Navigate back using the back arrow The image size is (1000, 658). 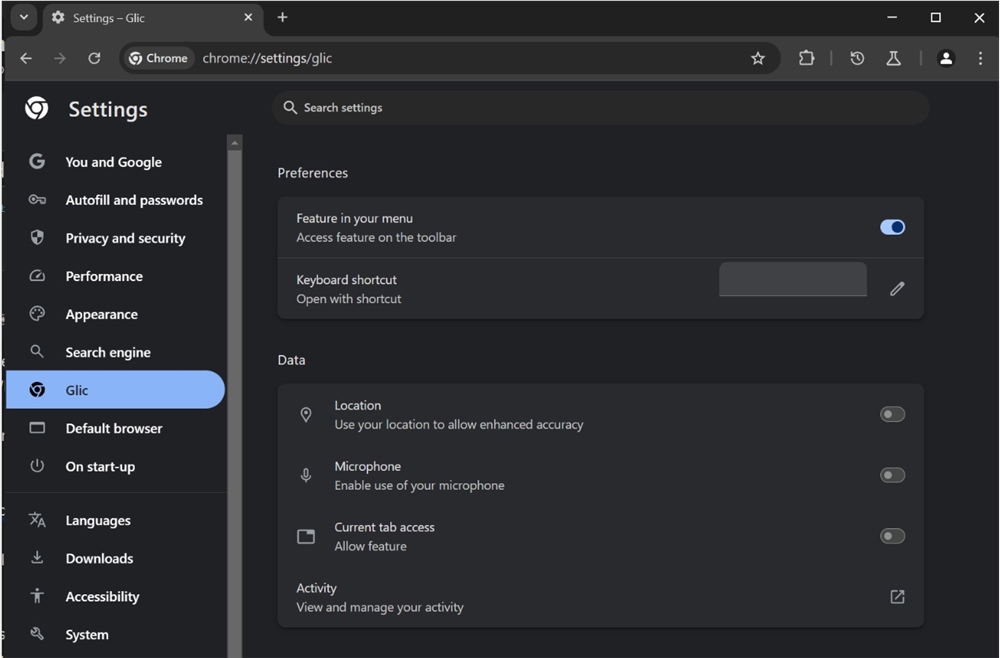click(26, 58)
